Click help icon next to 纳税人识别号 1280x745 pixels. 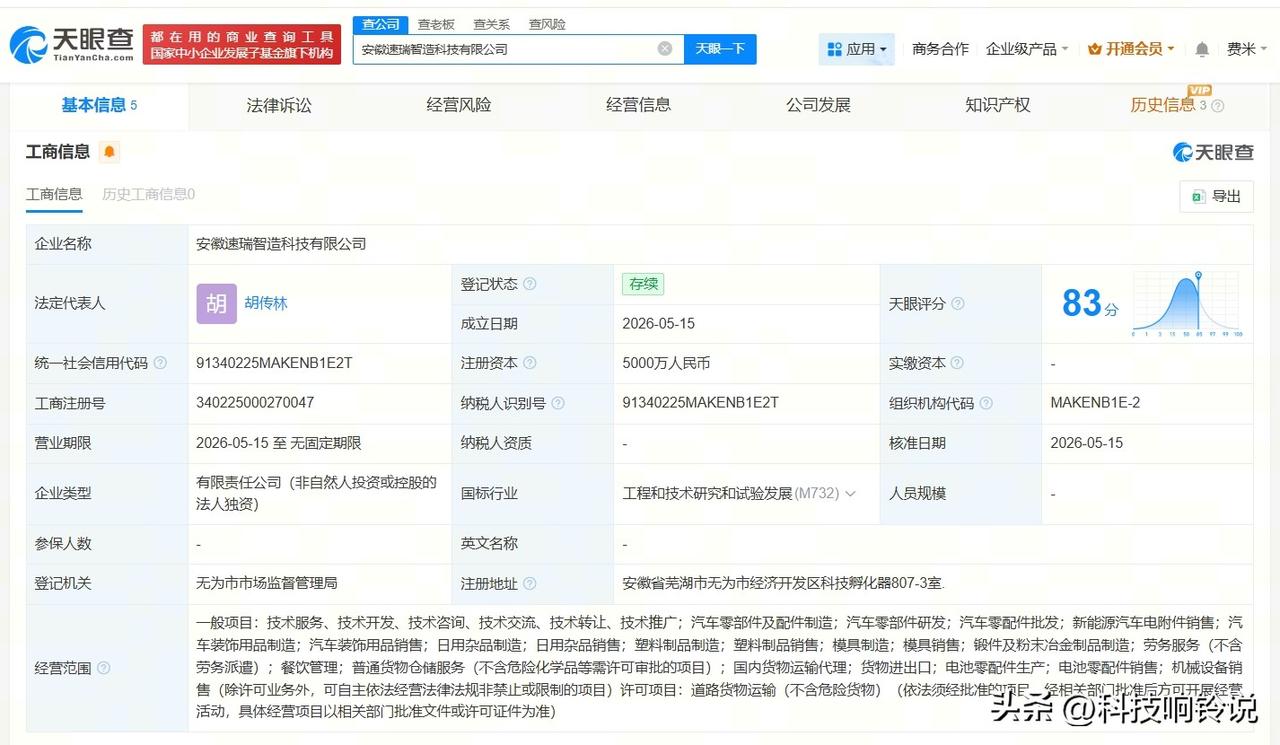coord(558,403)
